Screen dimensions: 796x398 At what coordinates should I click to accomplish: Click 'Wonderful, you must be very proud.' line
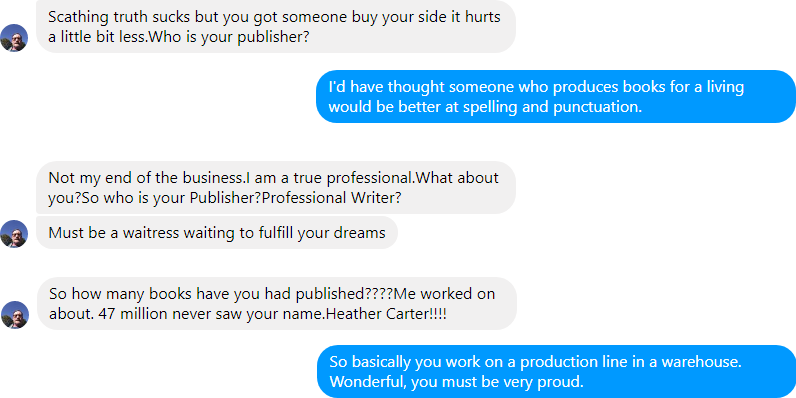coord(456,382)
